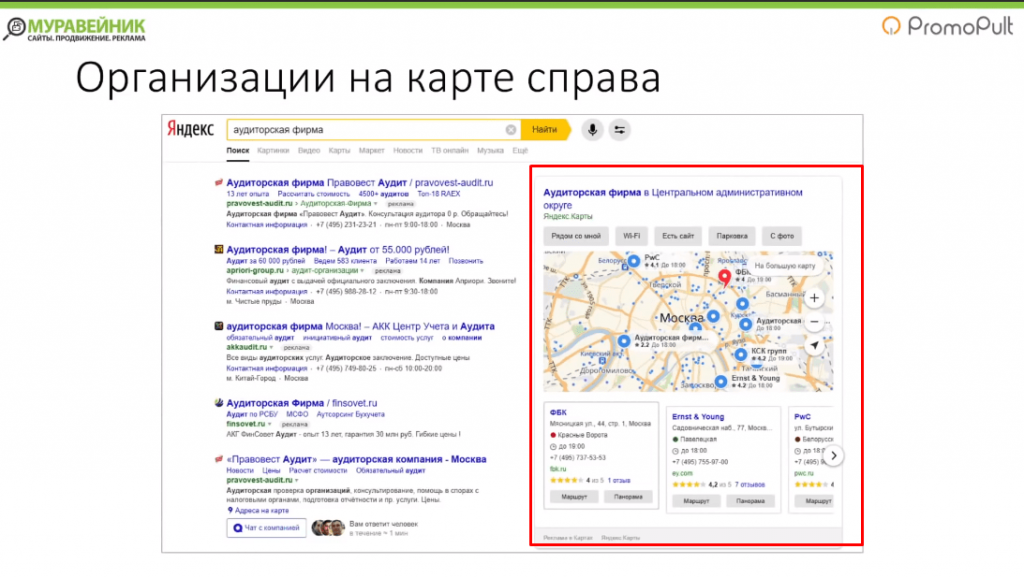Show next organization cards with arrow

(x=833, y=456)
